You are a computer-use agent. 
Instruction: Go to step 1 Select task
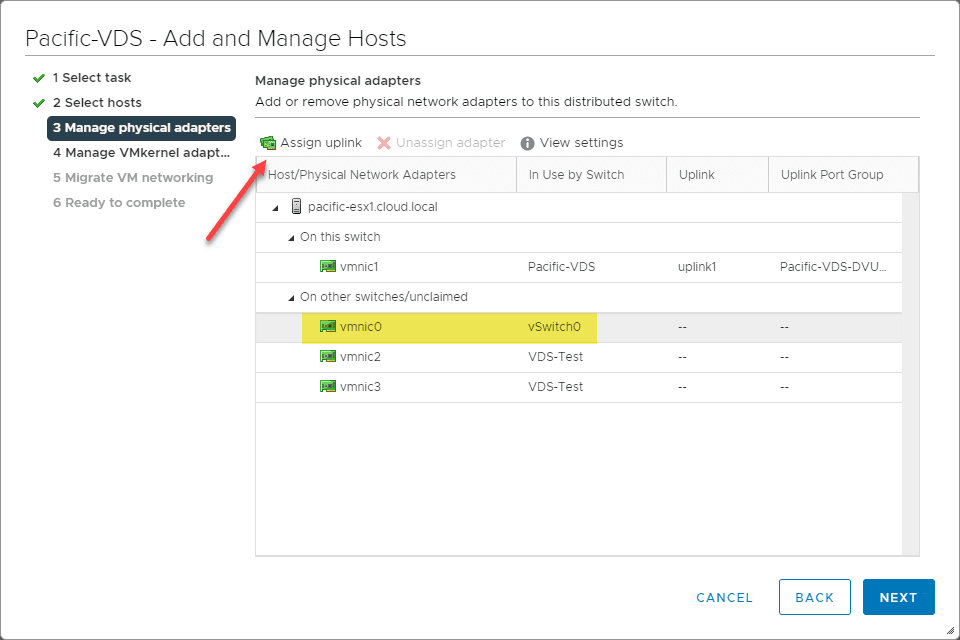91,78
